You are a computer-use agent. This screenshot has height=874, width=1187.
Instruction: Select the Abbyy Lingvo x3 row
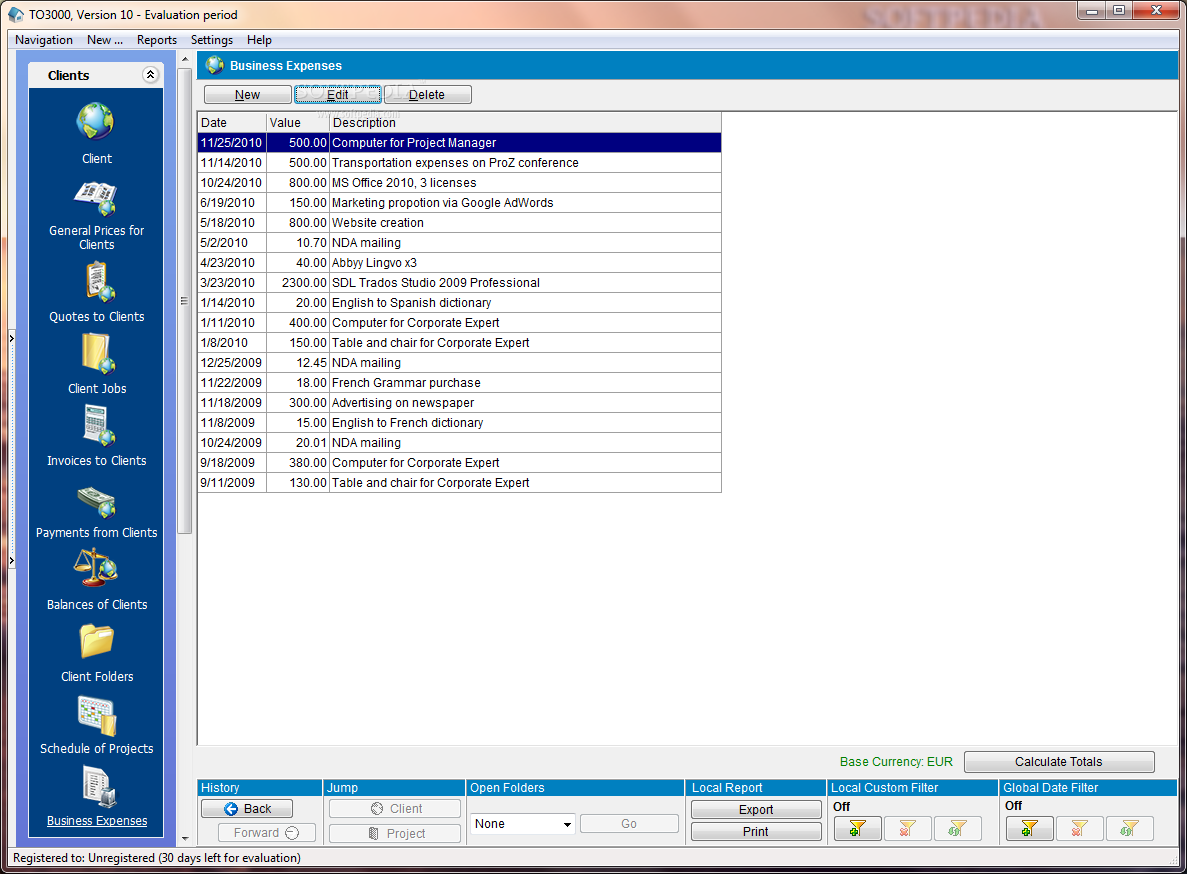(460, 263)
